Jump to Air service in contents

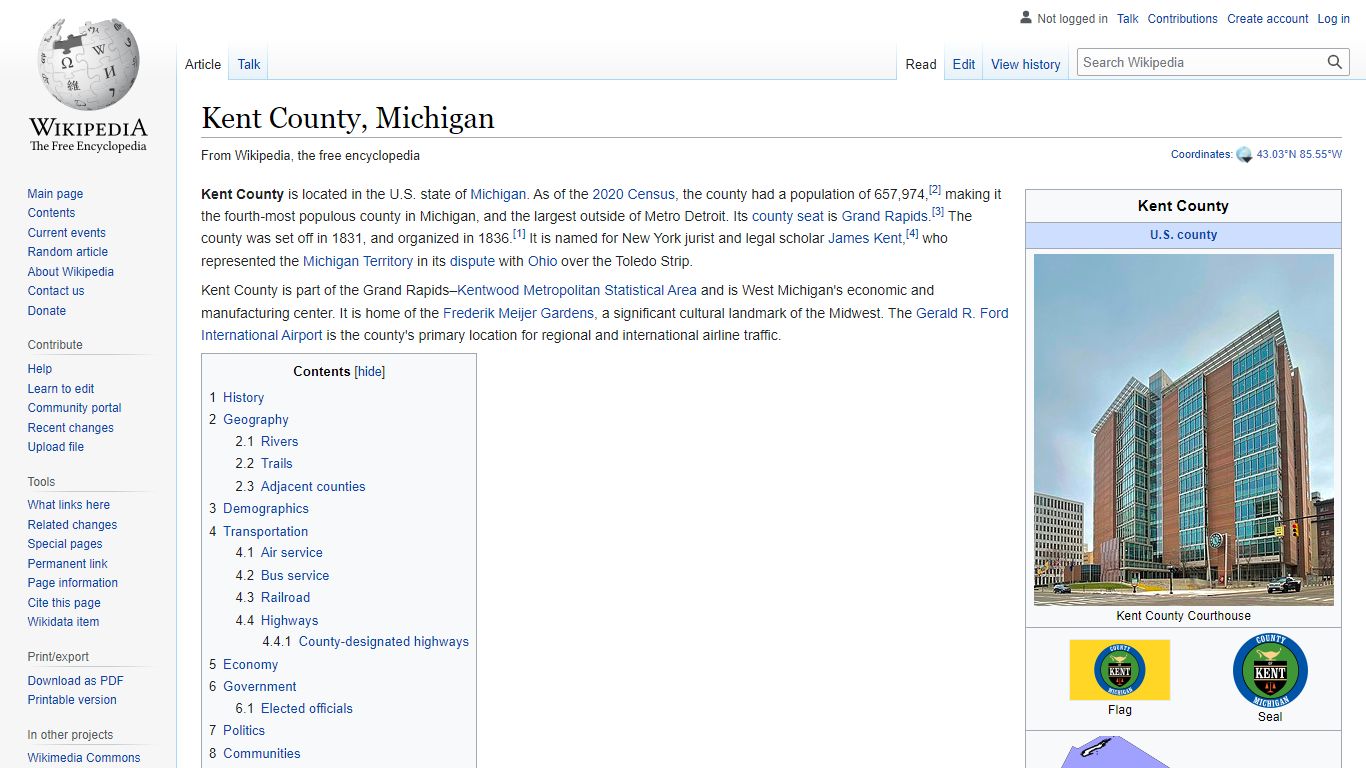[292, 552]
